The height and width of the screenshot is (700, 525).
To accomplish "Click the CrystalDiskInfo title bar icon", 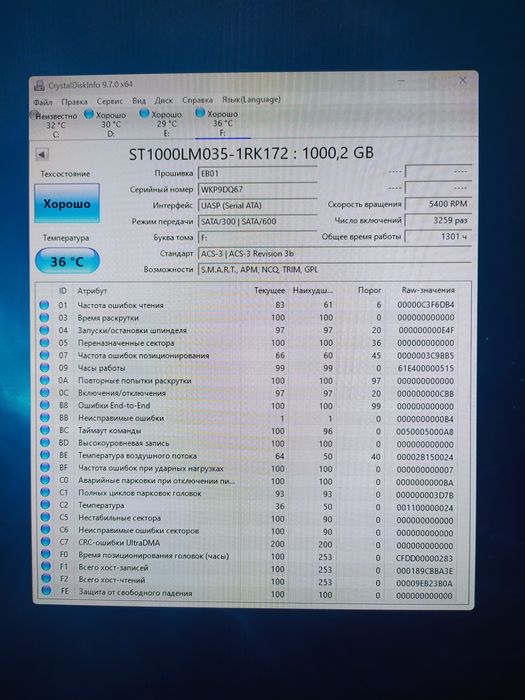I will pos(40,85).
